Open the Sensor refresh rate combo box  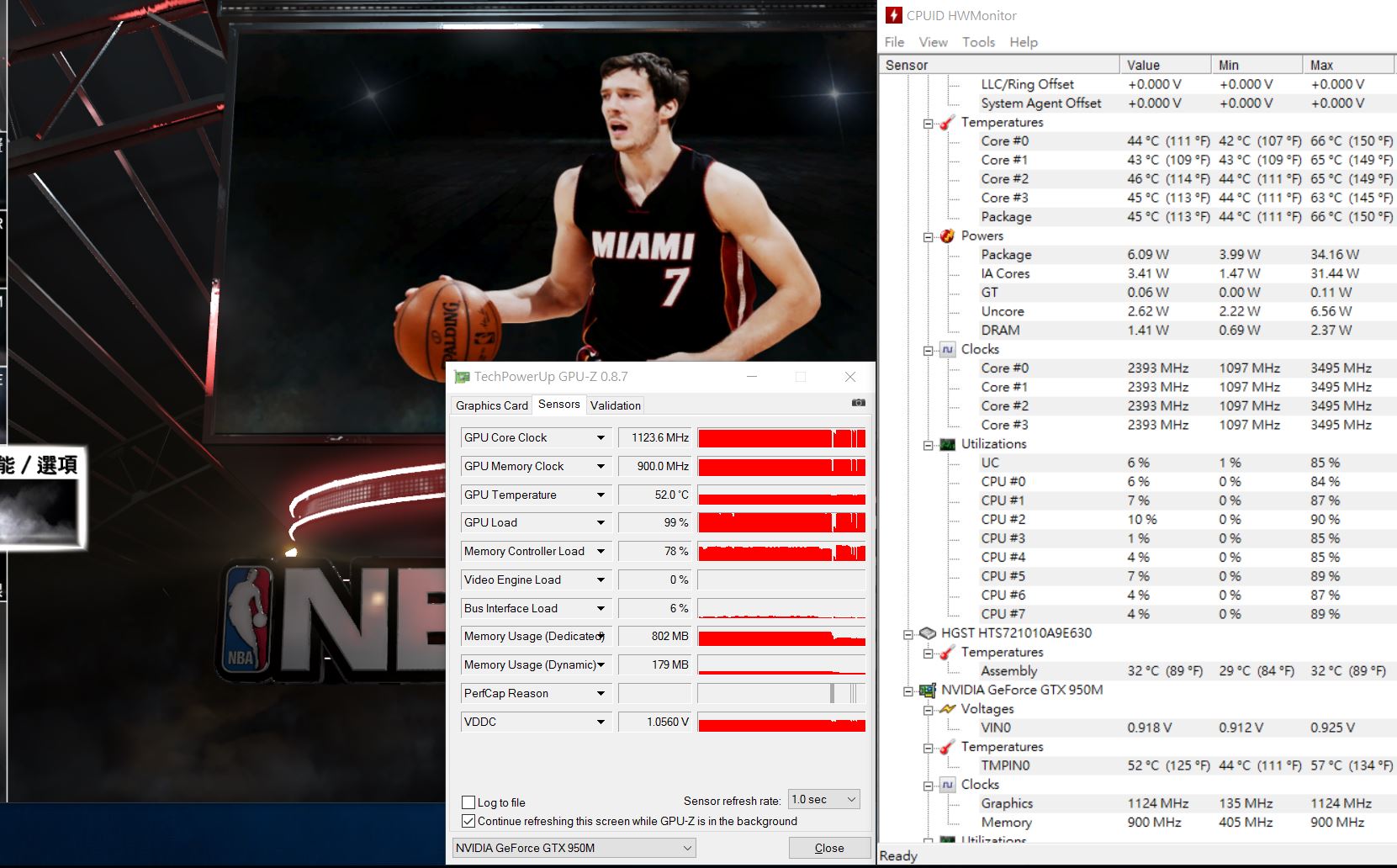click(824, 799)
